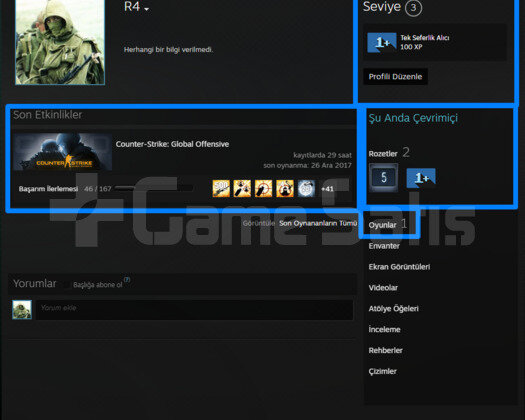Open Counter-Strike: Global Offensive title link
This screenshot has width=525, height=420.
pyautogui.click(x=172, y=144)
